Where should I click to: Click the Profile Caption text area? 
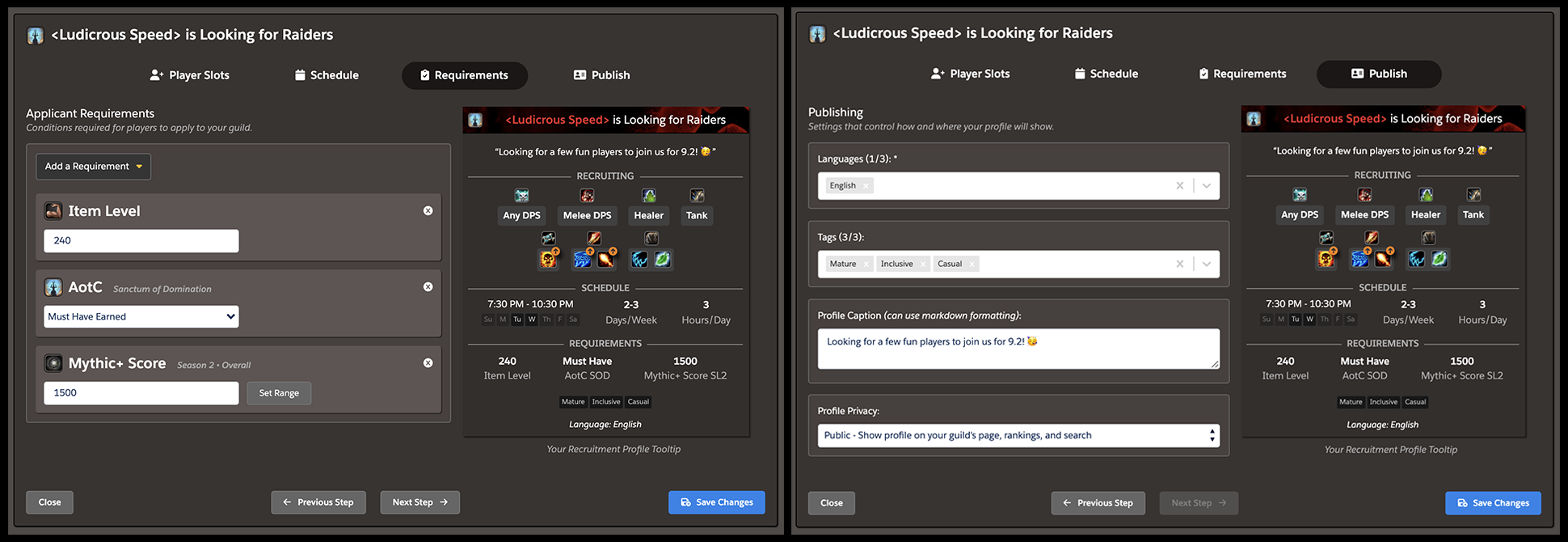pyautogui.click(x=1018, y=349)
